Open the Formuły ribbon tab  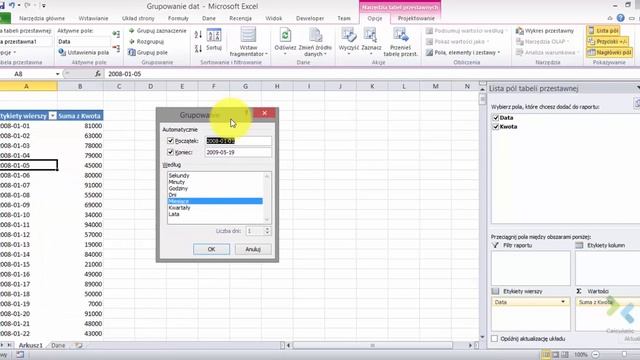point(178,18)
